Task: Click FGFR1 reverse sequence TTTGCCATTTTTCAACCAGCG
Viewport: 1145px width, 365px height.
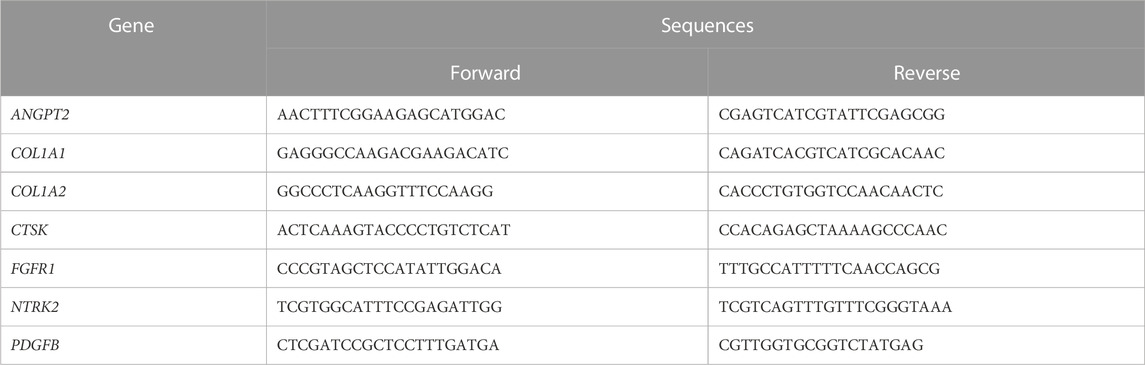Action: [829, 269]
